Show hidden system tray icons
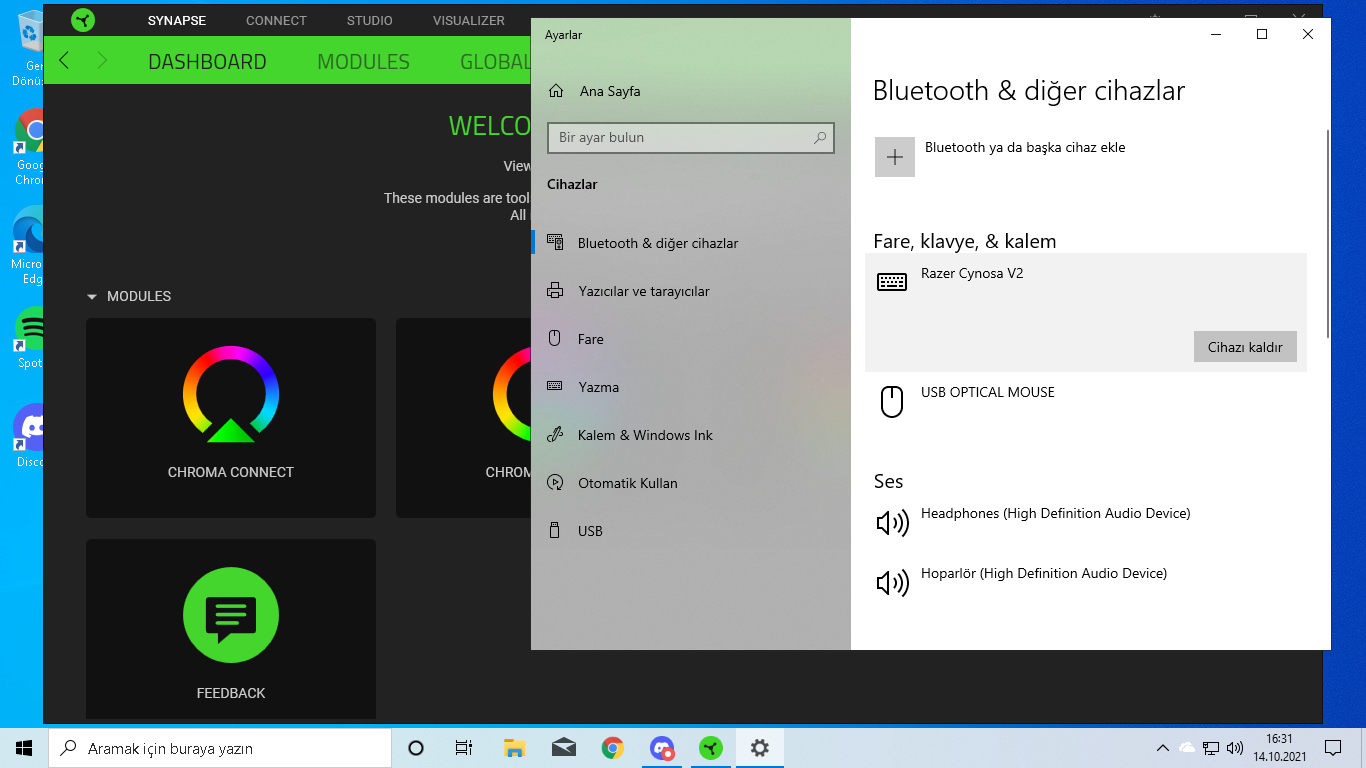Image resolution: width=1366 pixels, height=768 pixels. click(x=1162, y=748)
